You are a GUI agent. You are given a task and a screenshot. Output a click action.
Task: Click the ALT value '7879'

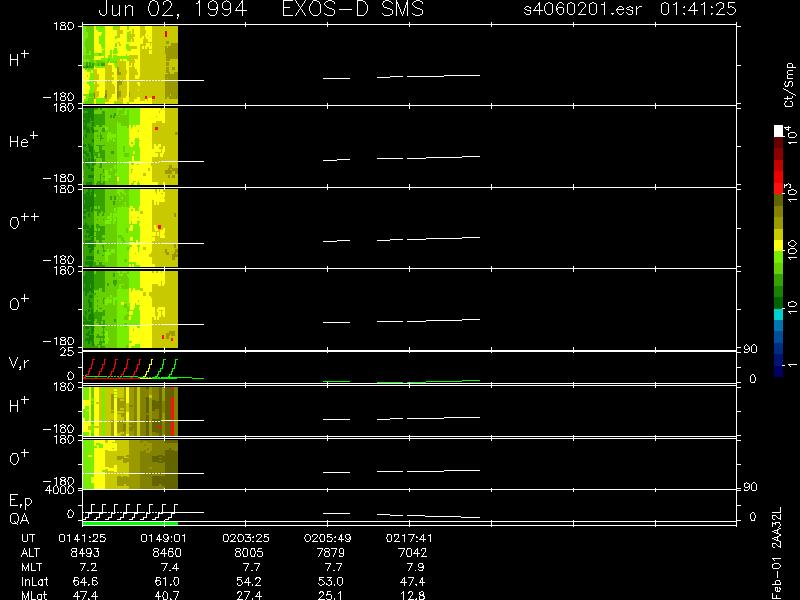coord(330,553)
